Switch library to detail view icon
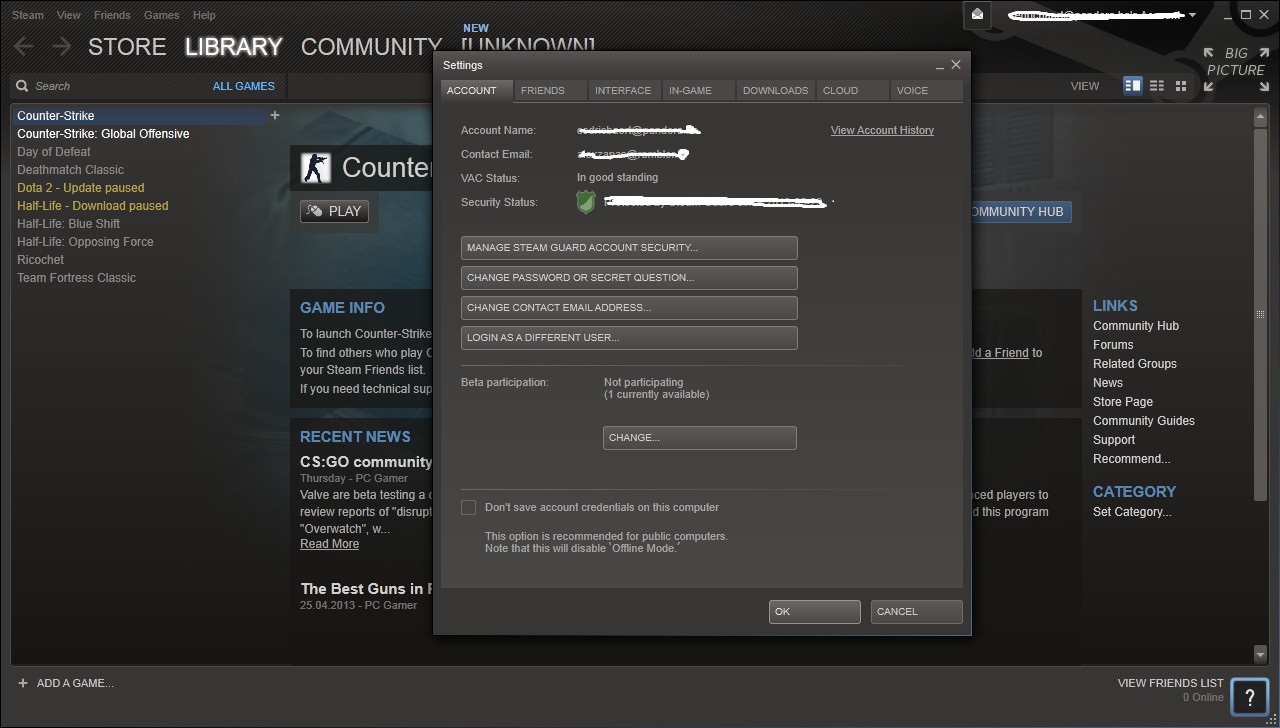The width and height of the screenshot is (1280, 728). pyautogui.click(x=1132, y=86)
